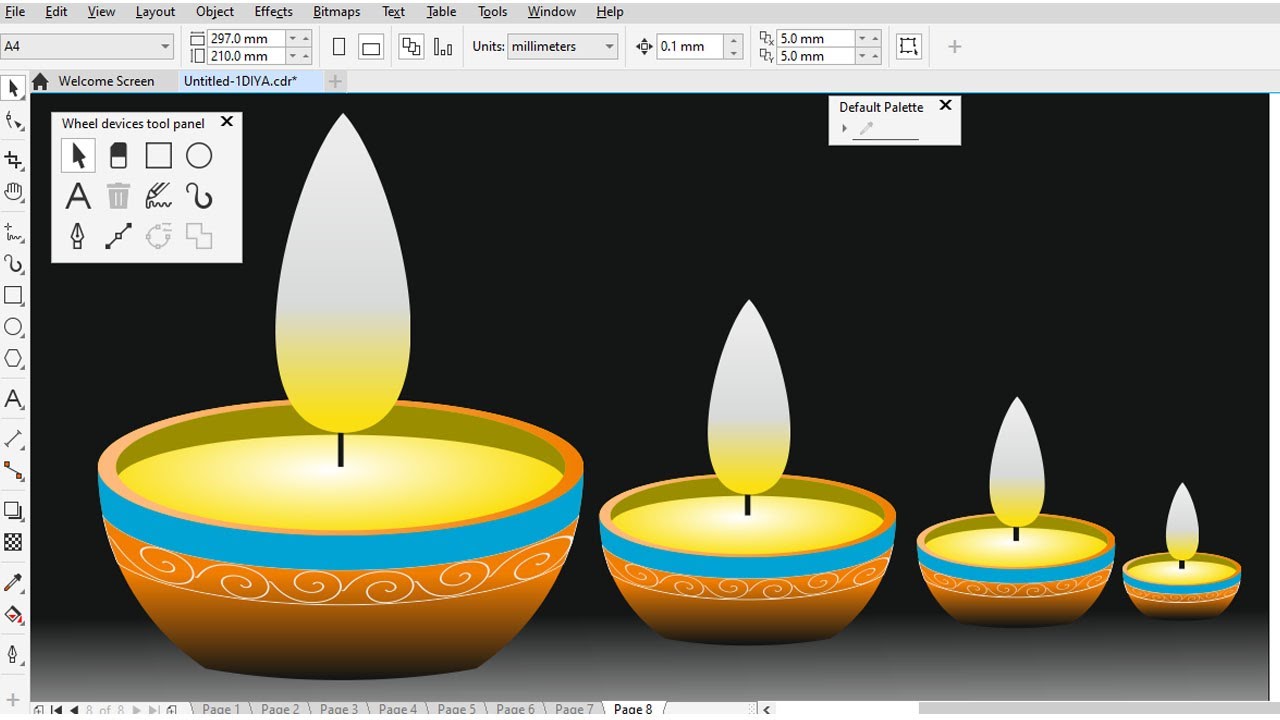Click the nudge distance 0.1 mm field
Screen dimensions: 1280x720
pyautogui.click(x=690, y=47)
